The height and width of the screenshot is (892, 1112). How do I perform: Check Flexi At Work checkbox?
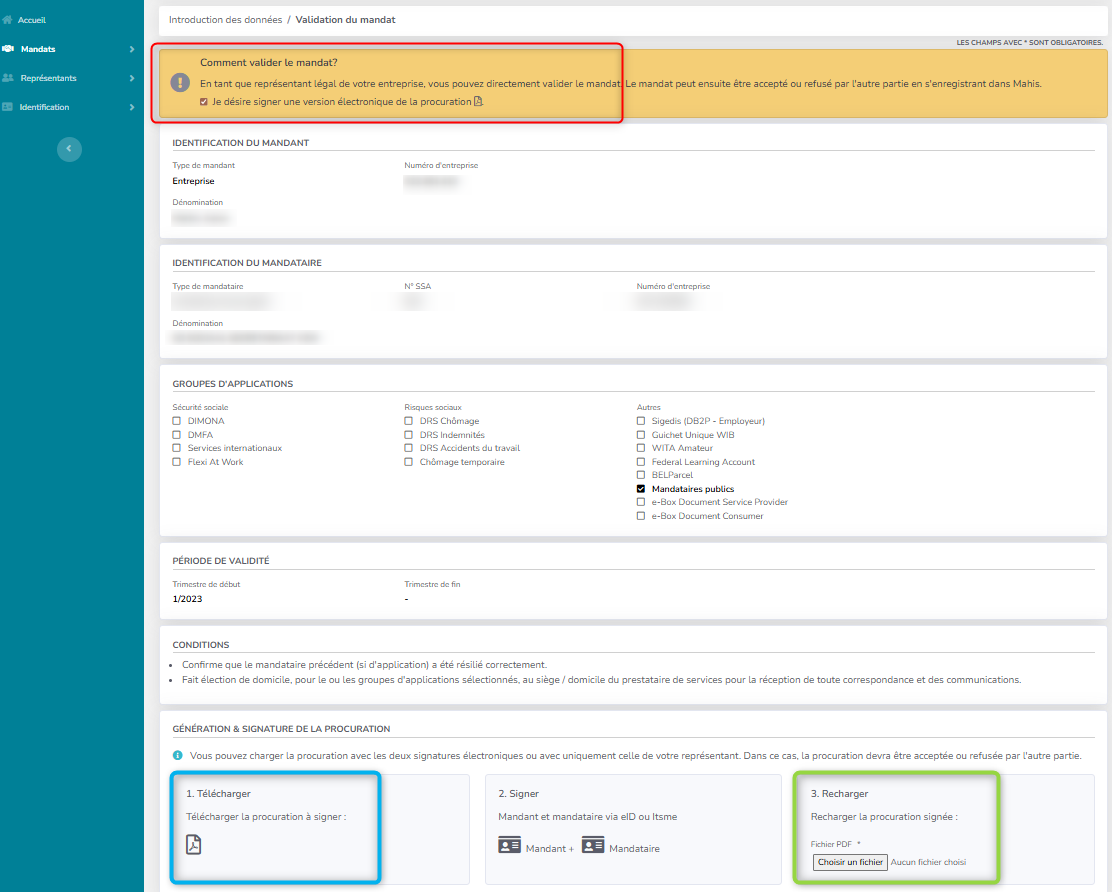tap(177, 462)
